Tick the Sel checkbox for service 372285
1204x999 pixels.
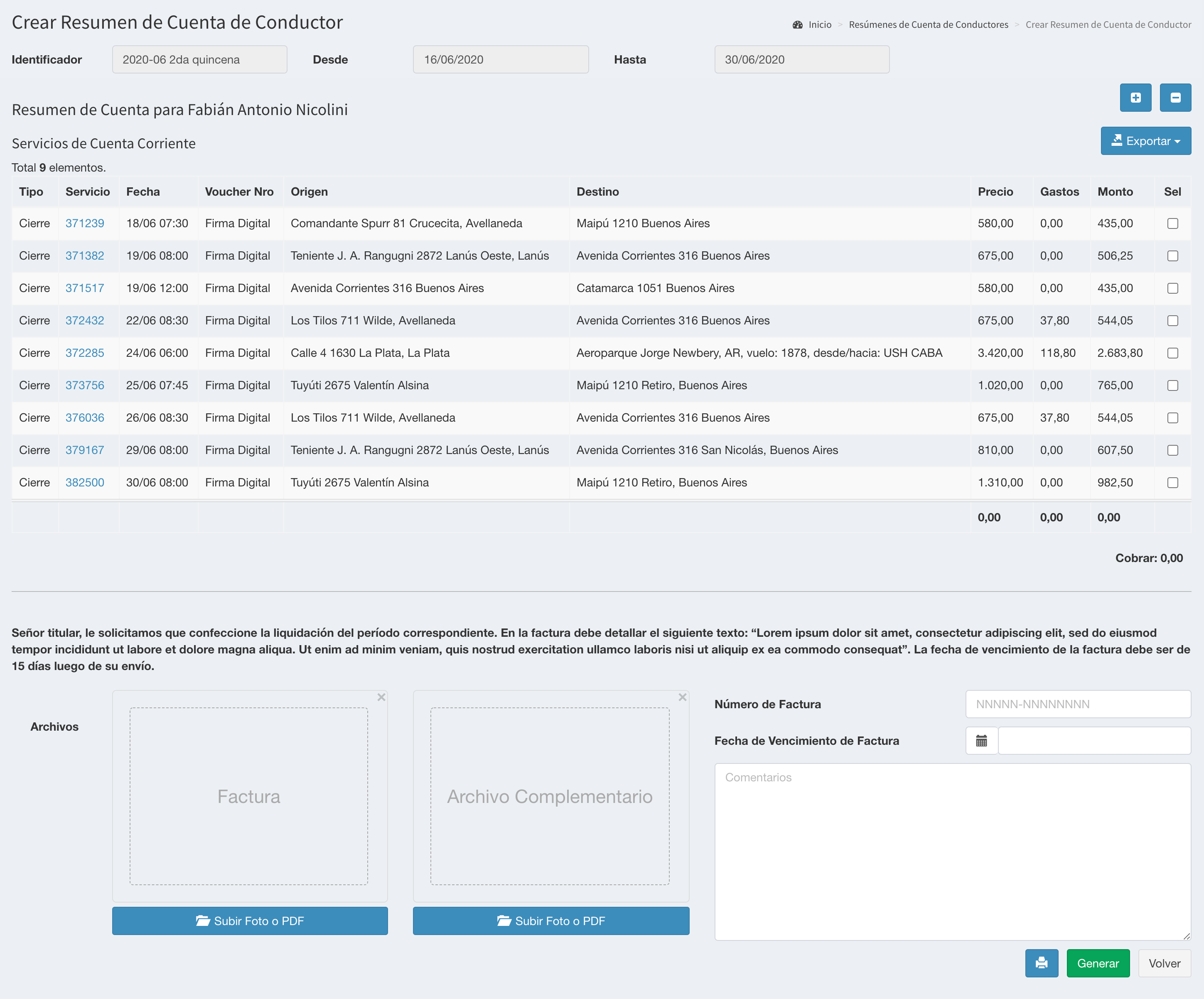[x=1172, y=353]
